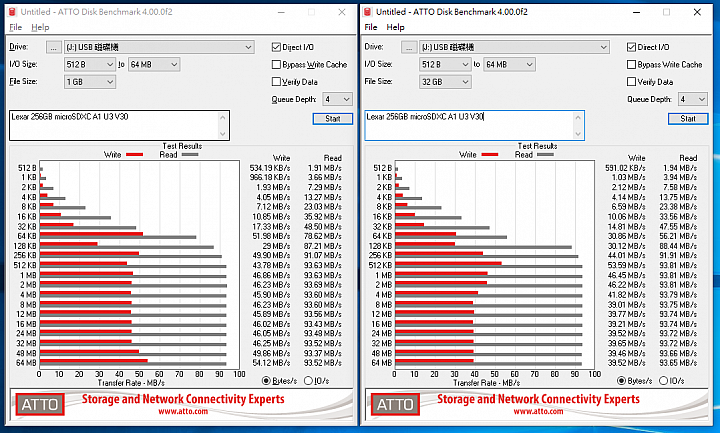Minimize the right ATTO Disk Benchmark window

pyautogui.click(x=636, y=12)
